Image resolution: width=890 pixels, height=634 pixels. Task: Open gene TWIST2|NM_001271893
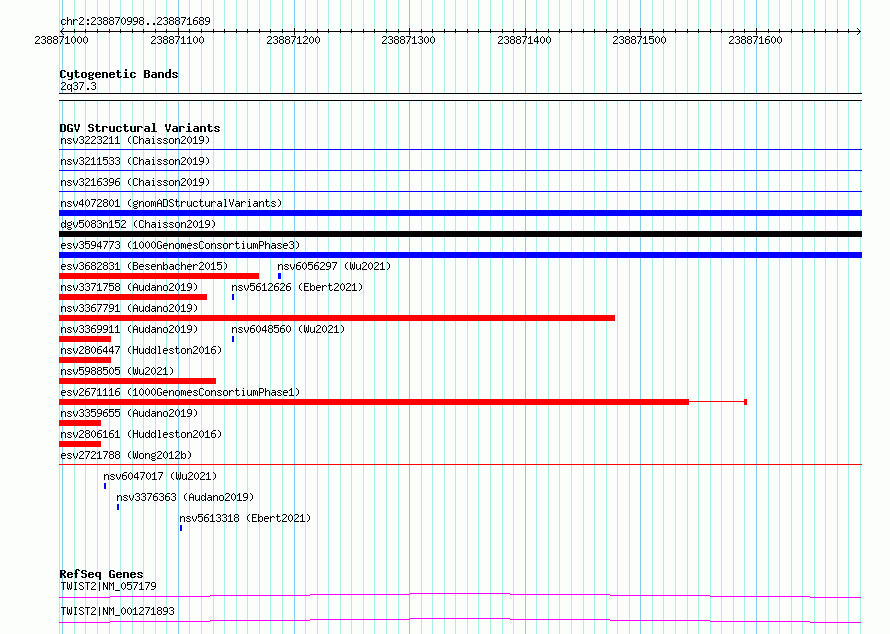tap(117, 611)
